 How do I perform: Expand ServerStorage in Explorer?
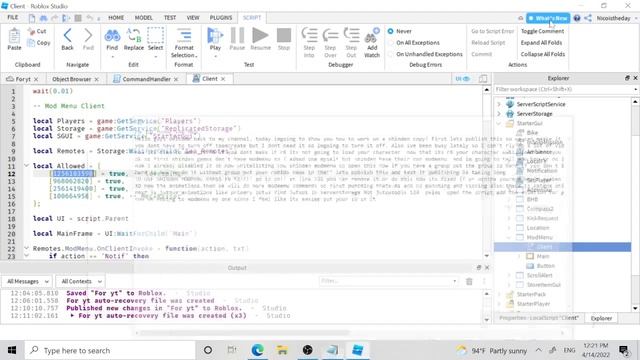(x=499, y=114)
